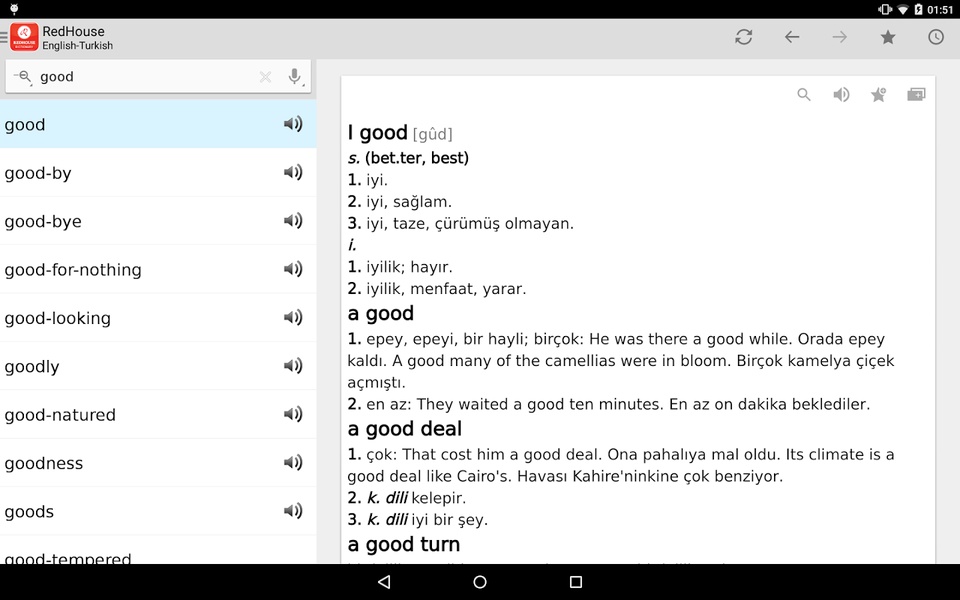This screenshot has height=600, width=960.
Task: Open the good-for-nothing entry
Action: [x=158, y=269]
